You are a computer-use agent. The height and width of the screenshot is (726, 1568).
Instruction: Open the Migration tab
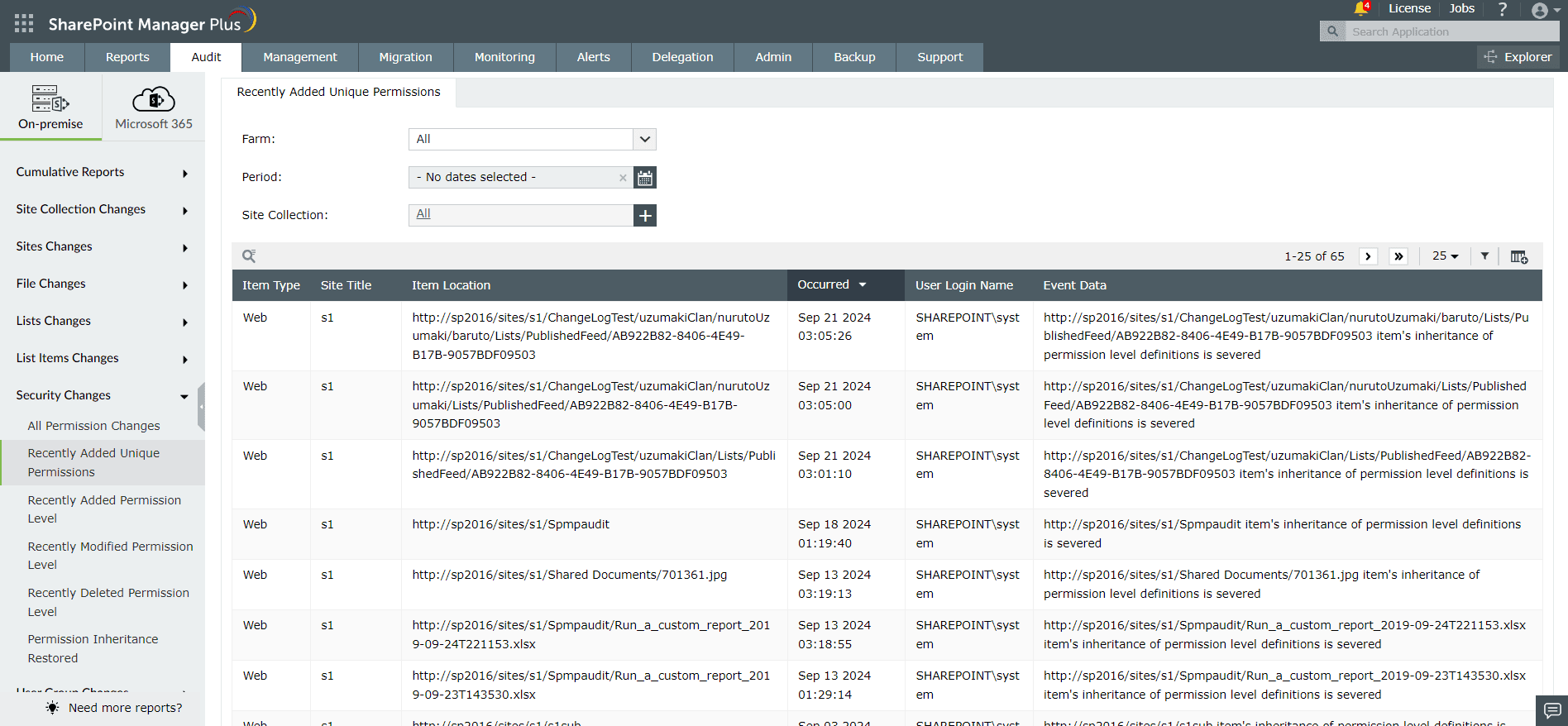(405, 57)
